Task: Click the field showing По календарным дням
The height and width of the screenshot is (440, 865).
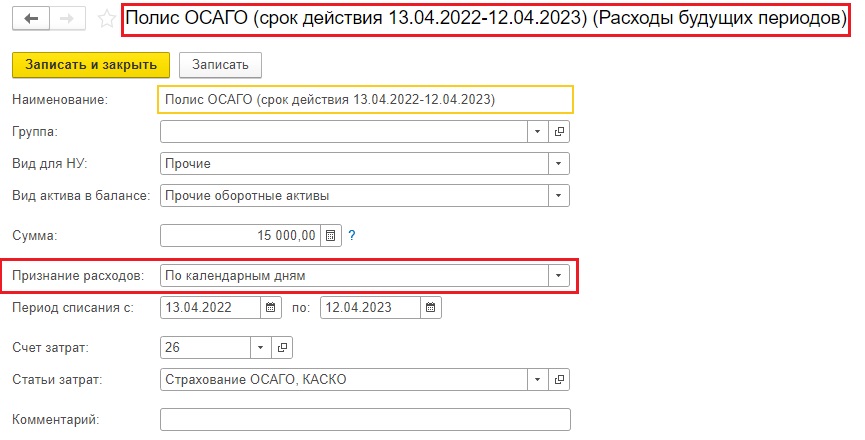Action: (354, 276)
